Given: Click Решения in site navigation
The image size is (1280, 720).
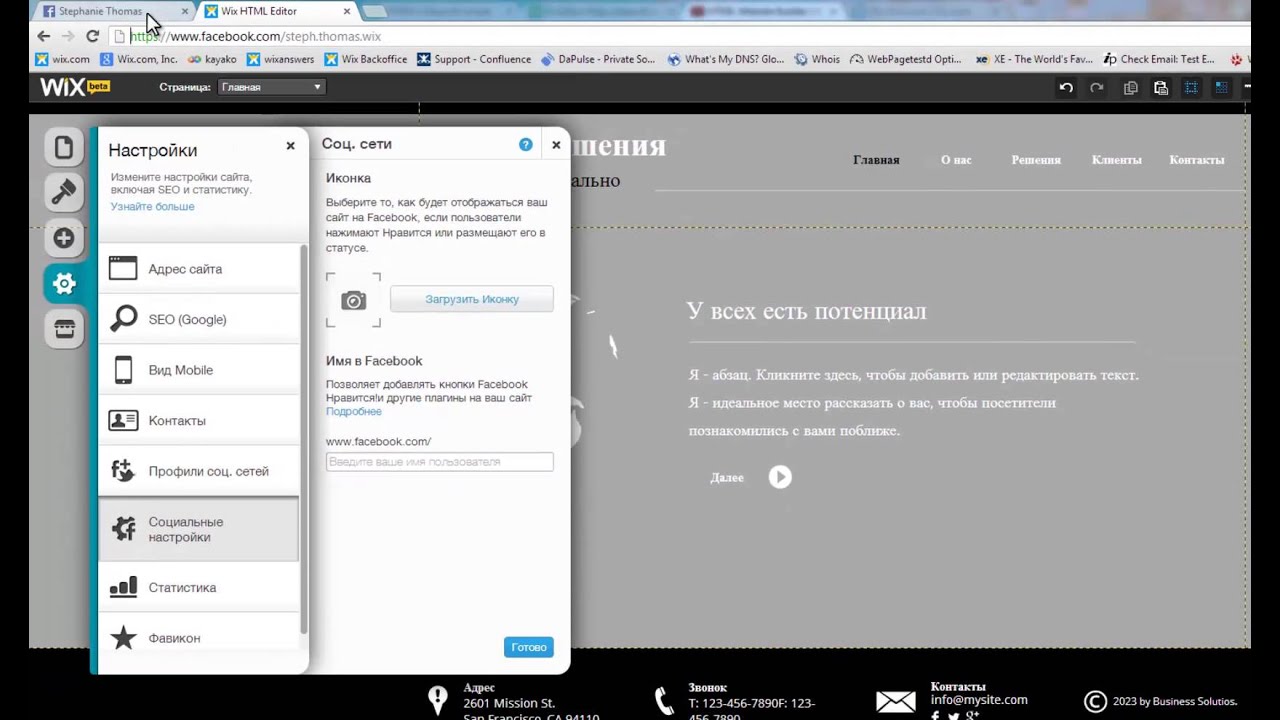Looking at the screenshot, I should click(x=1036, y=160).
